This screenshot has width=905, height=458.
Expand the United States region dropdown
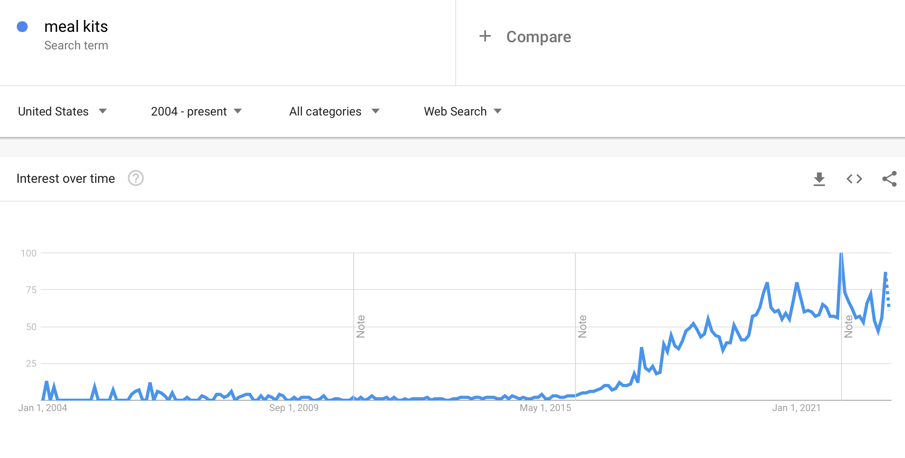pyautogui.click(x=62, y=111)
